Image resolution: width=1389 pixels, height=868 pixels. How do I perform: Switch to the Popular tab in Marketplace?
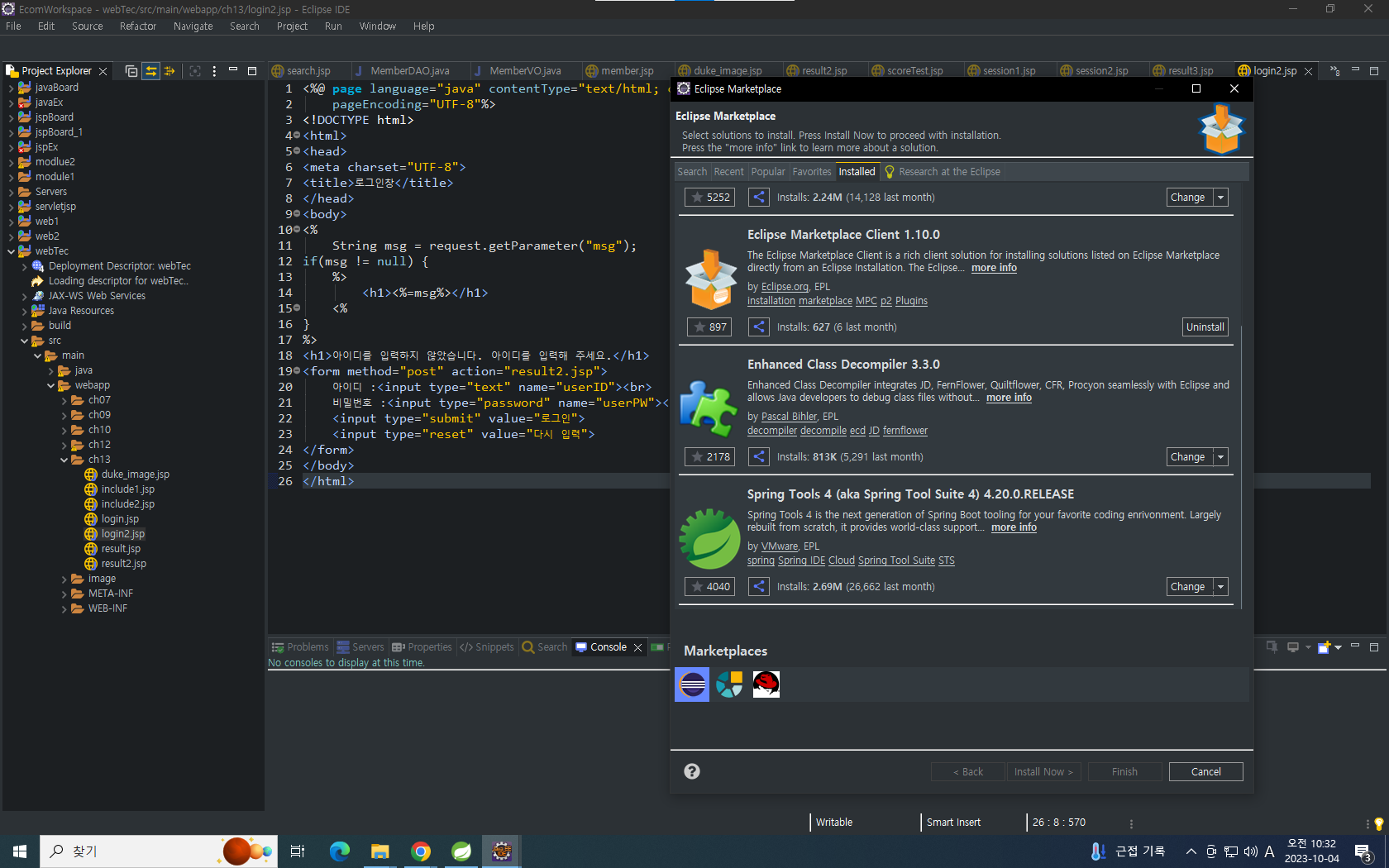point(768,172)
